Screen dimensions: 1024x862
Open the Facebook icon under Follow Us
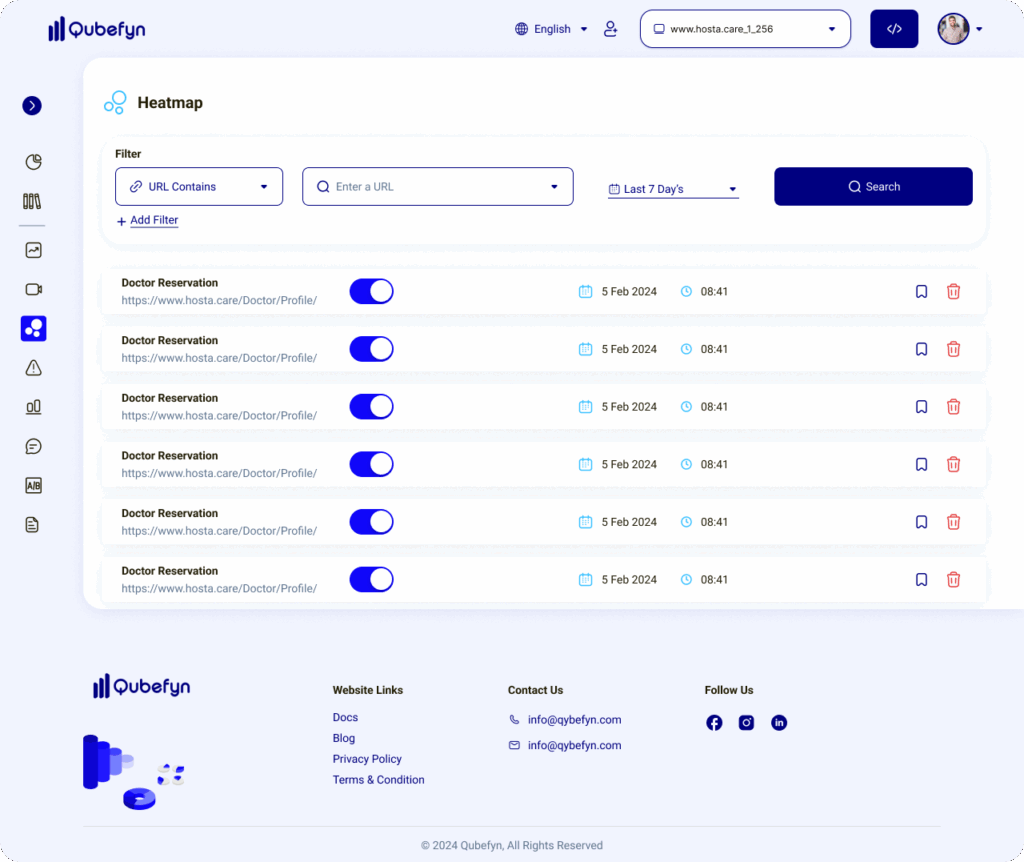(x=714, y=723)
